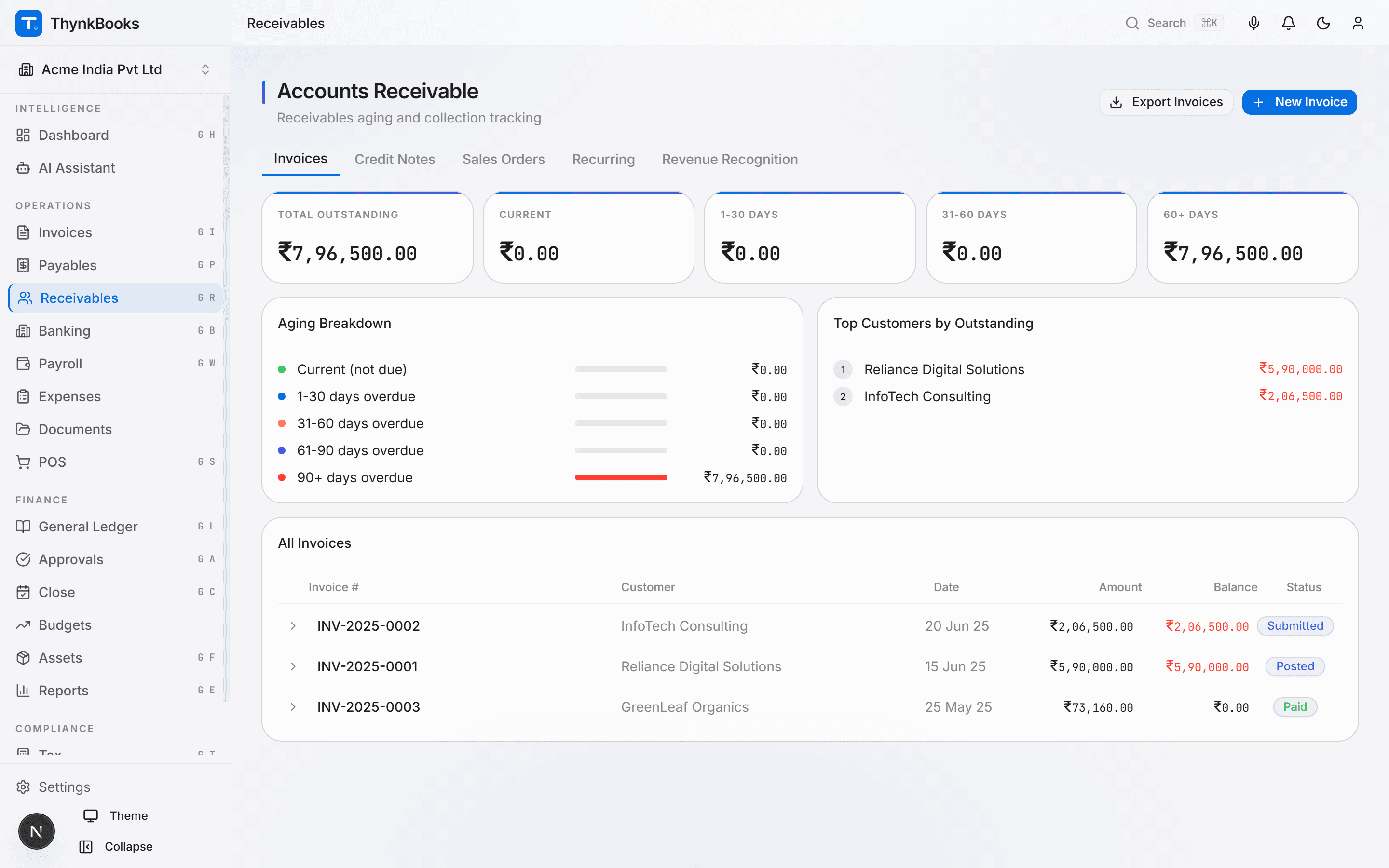The width and height of the screenshot is (1389, 868).
Task: Click the Customer column header
Action: pos(647,587)
